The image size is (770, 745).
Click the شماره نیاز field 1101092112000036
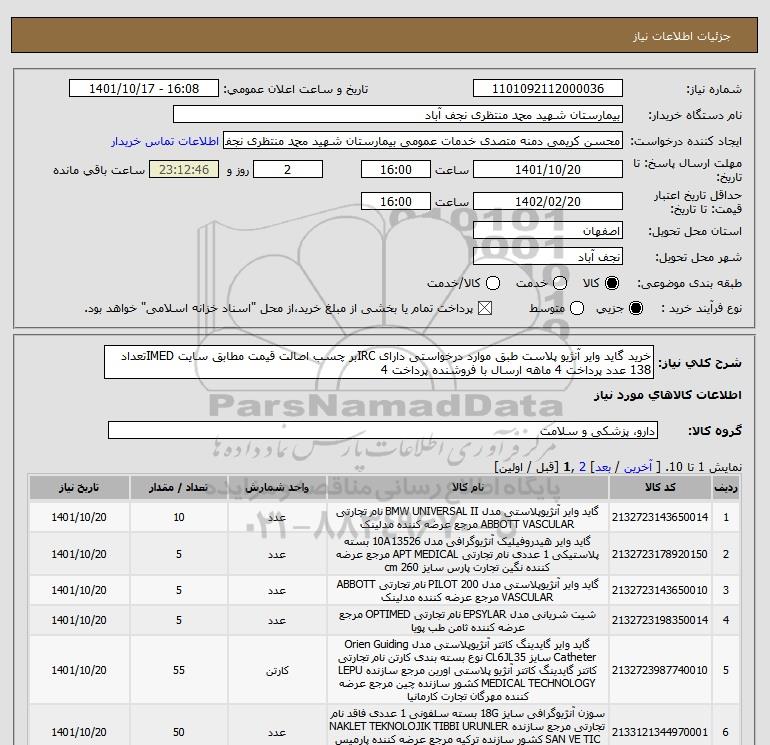pos(548,88)
